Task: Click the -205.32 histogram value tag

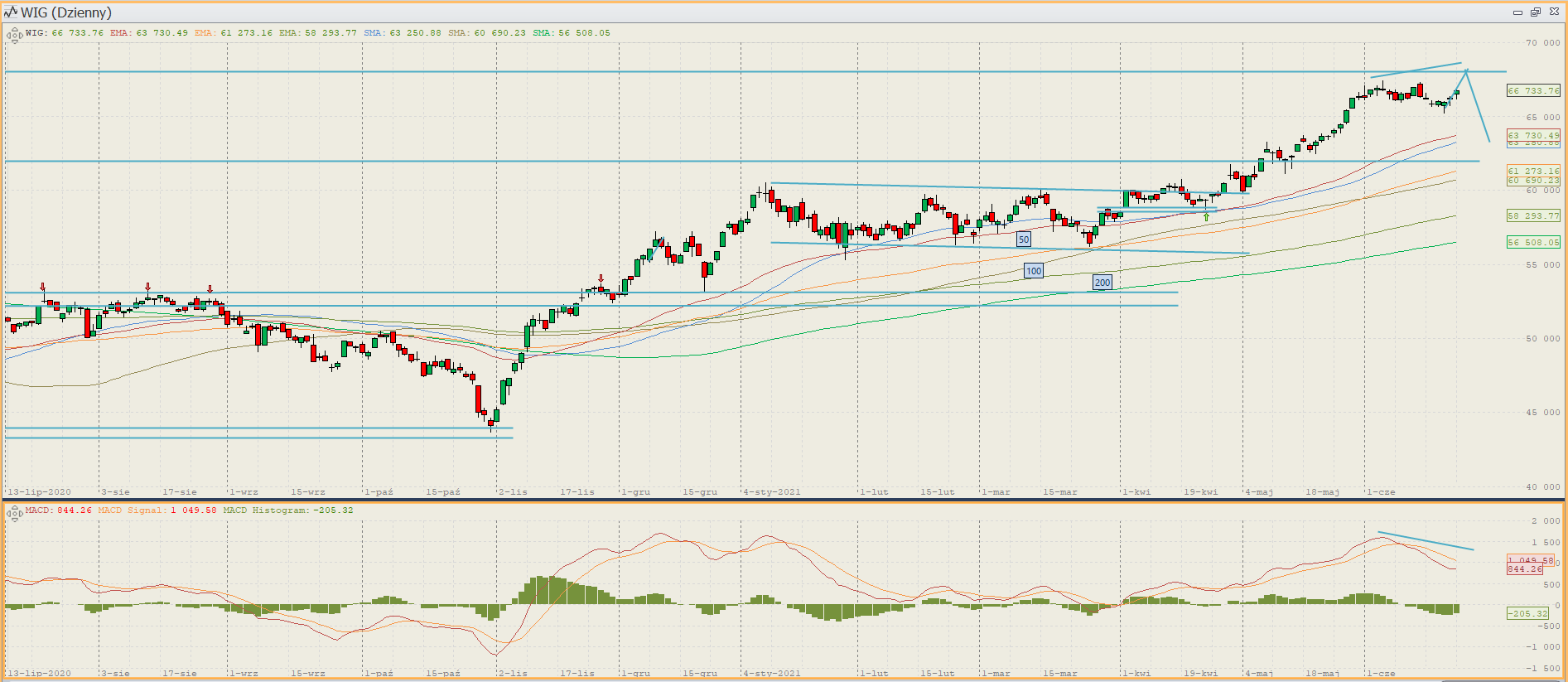Action: click(x=1528, y=613)
